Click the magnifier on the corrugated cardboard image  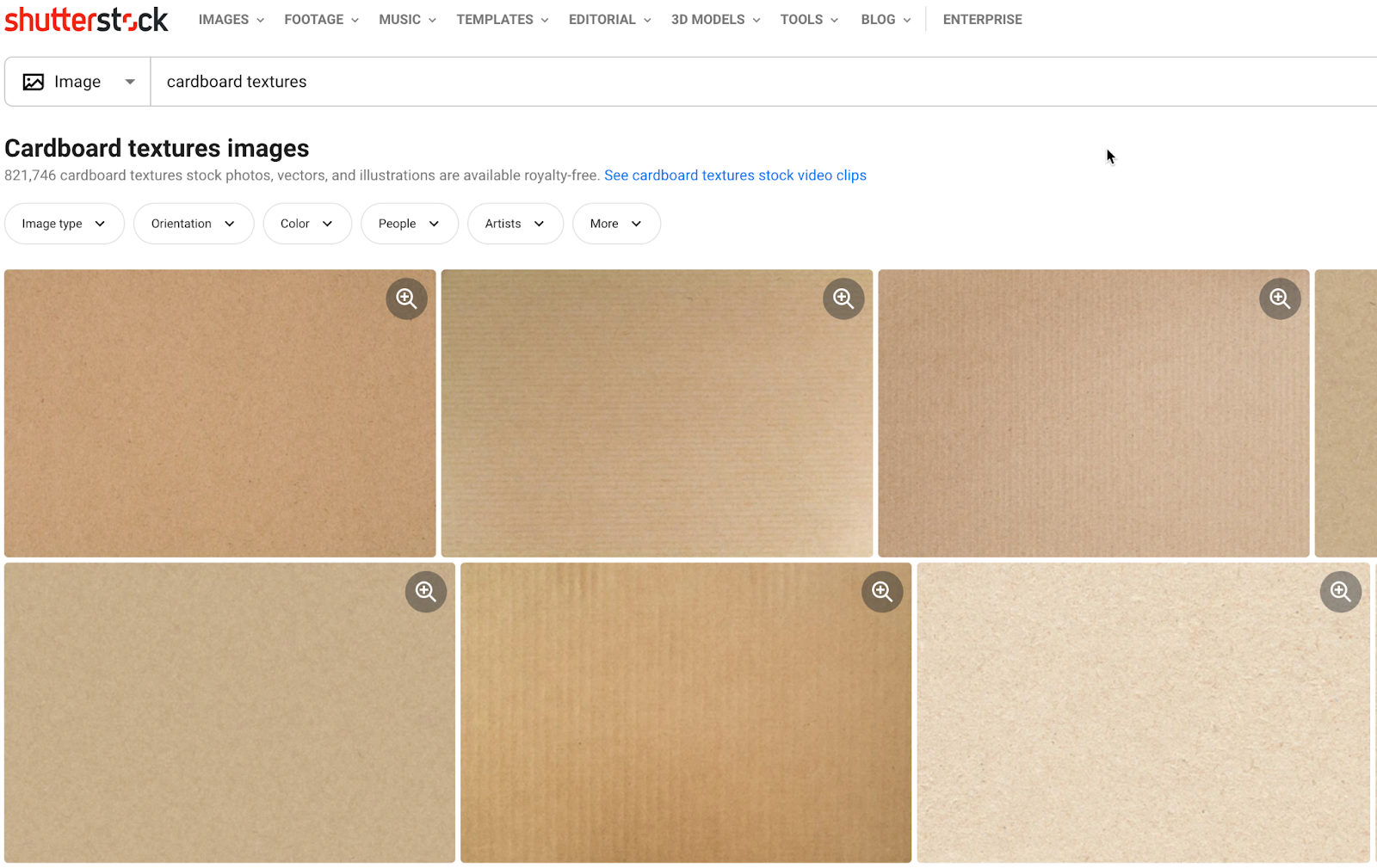click(x=881, y=591)
